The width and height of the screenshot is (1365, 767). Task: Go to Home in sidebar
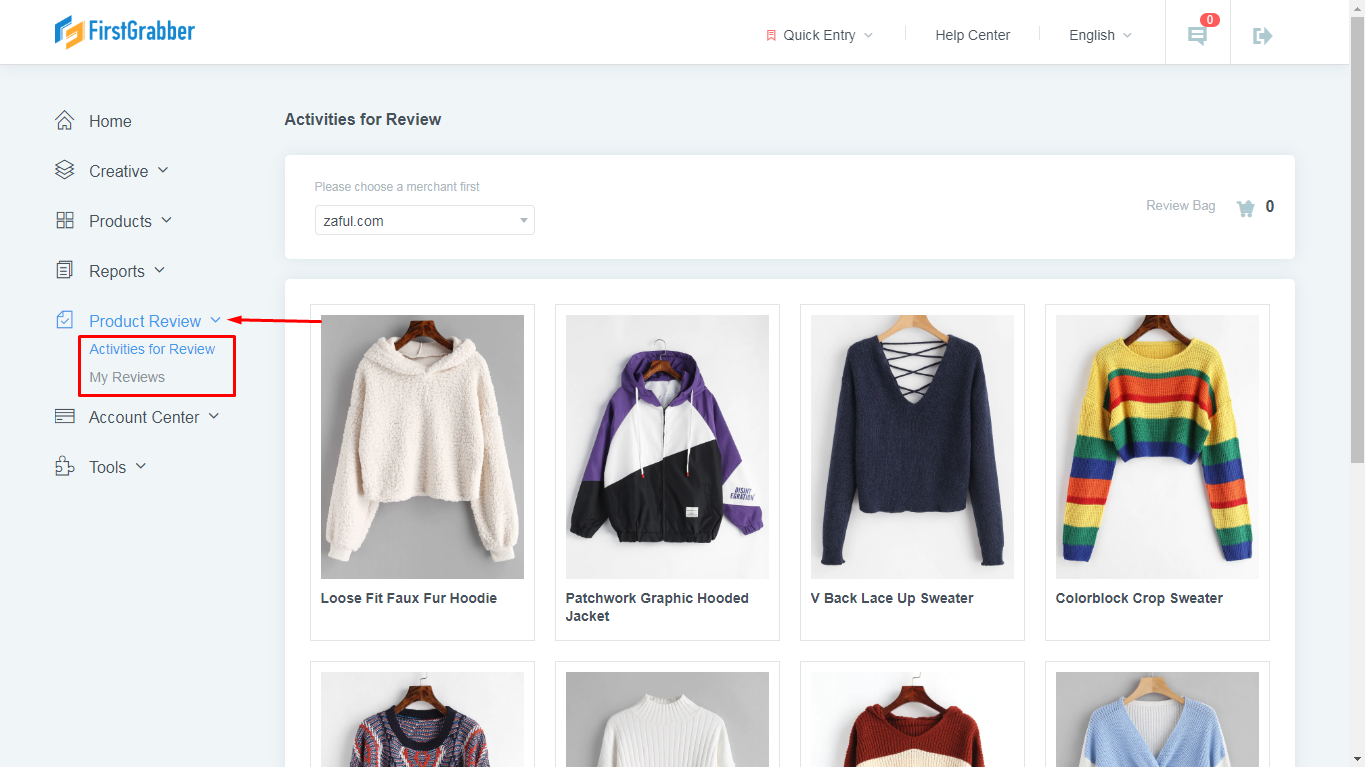[110, 121]
